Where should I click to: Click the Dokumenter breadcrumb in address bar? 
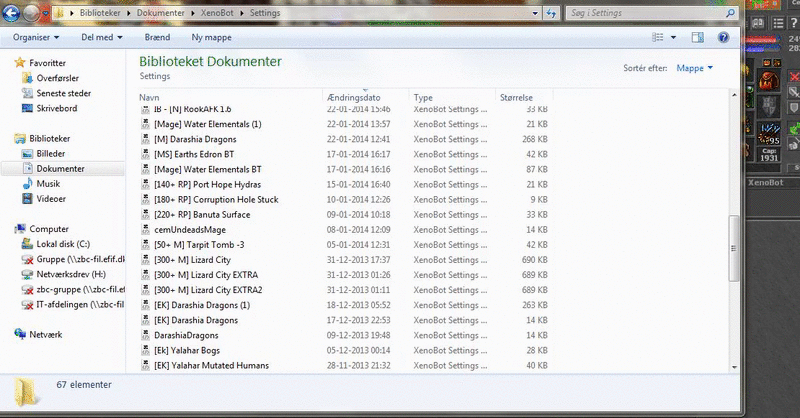[x=160, y=13]
